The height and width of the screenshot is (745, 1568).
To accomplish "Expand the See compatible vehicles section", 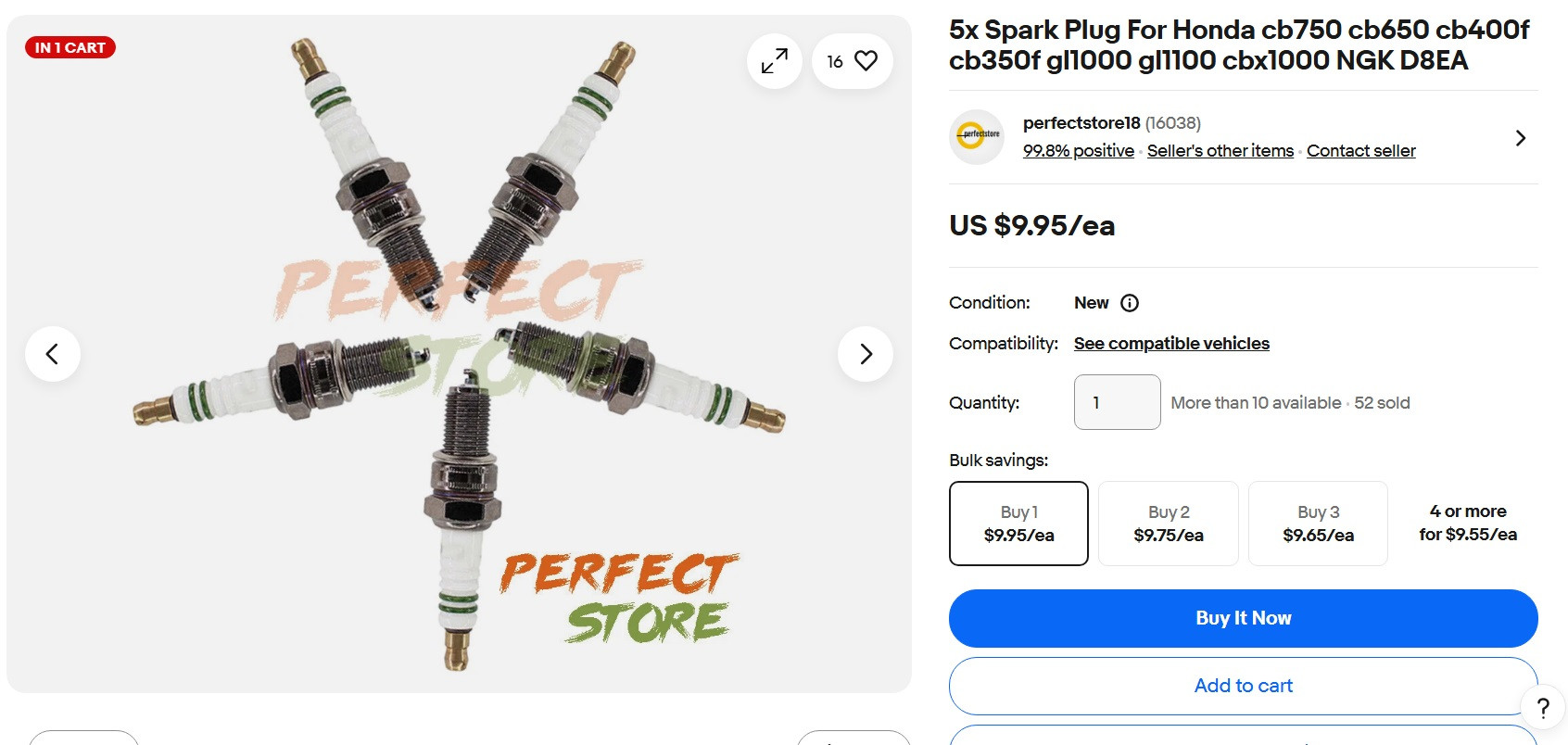I will pos(1171,343).
